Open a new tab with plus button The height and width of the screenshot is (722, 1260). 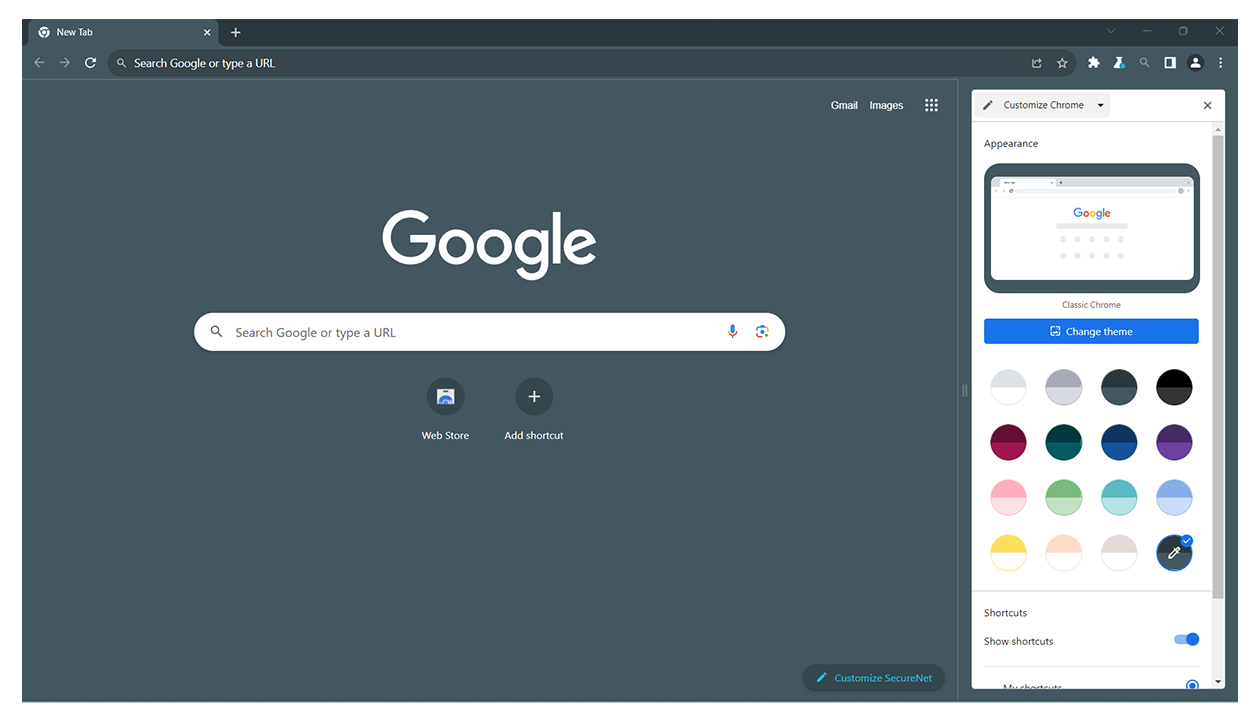click(x=236, y=32)
